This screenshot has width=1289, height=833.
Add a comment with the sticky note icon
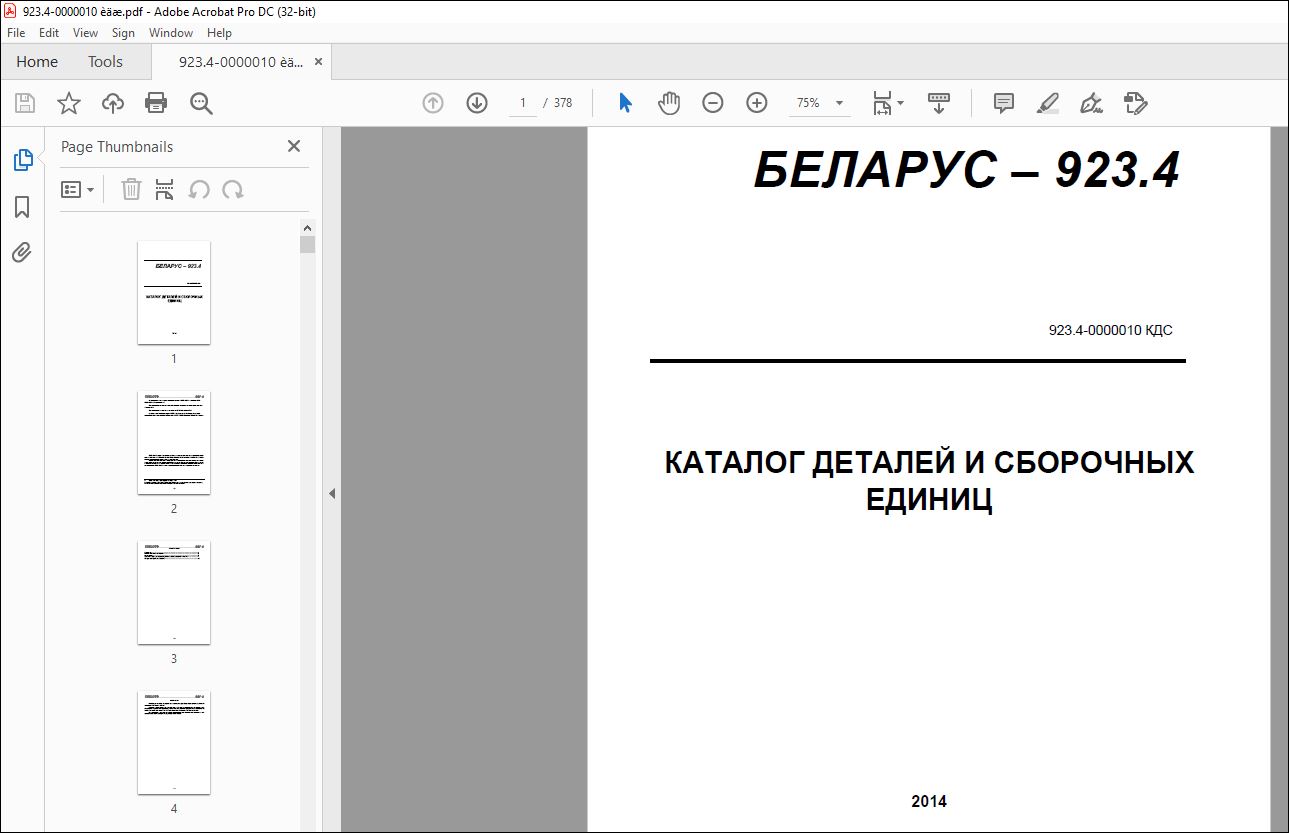click(1004, 103)
